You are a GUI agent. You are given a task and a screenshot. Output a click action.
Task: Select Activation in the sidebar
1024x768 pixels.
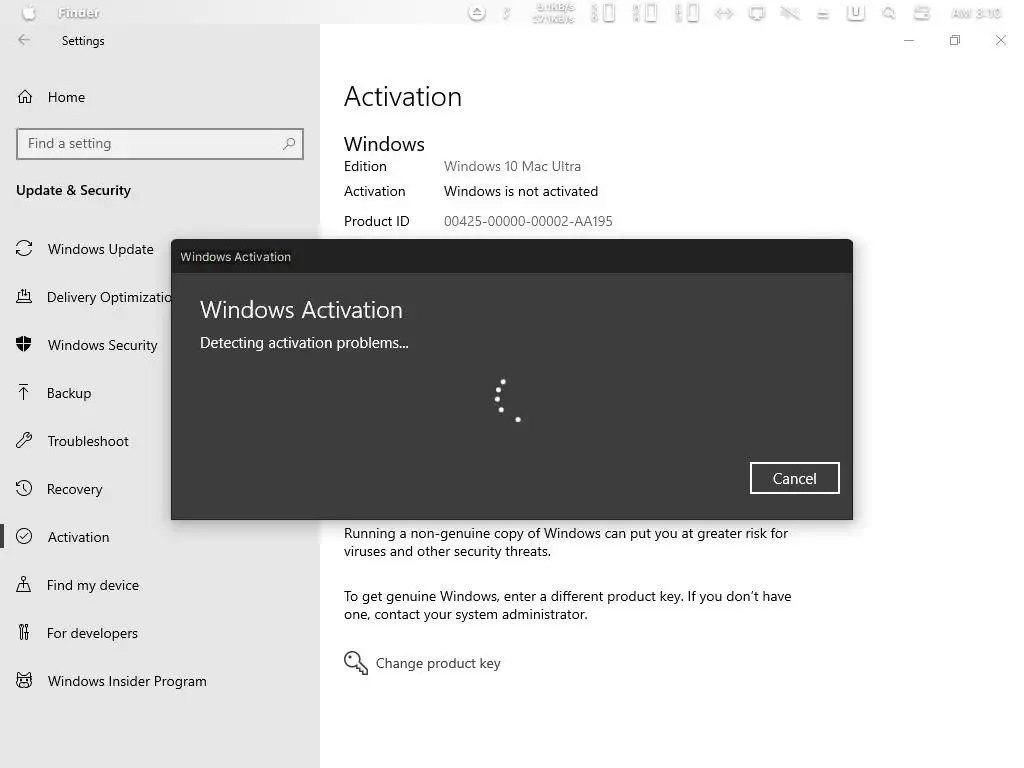click(x=78, y=537)
